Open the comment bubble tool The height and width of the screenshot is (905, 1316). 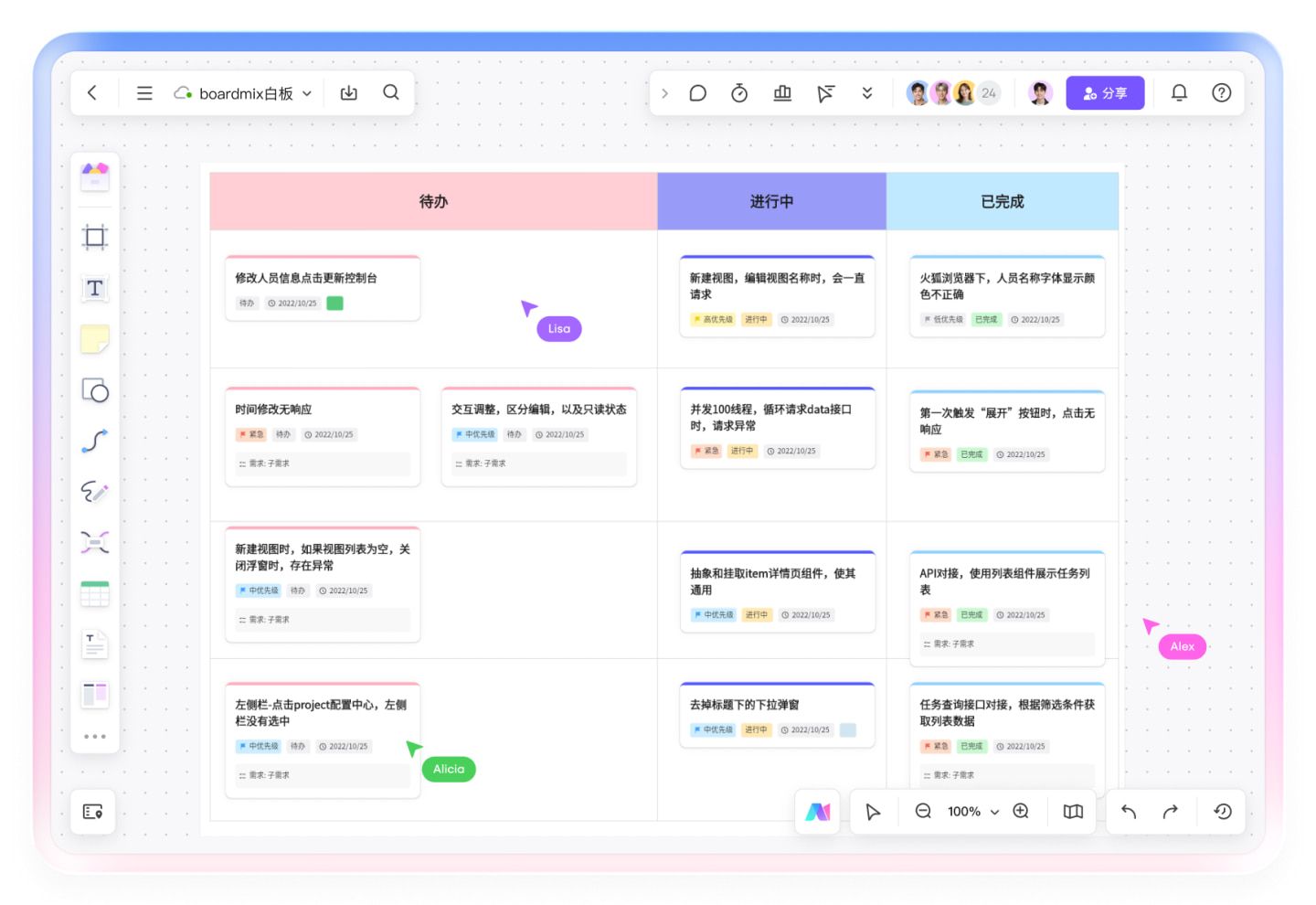pos(698,93)
